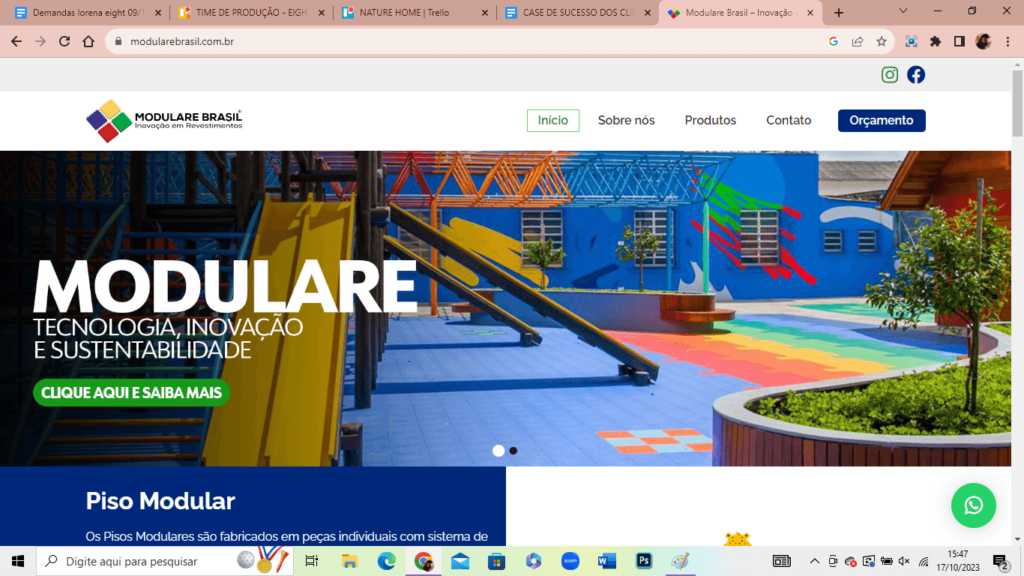Click the site info lock icon

pyautogui.click(x=118, y=41)
